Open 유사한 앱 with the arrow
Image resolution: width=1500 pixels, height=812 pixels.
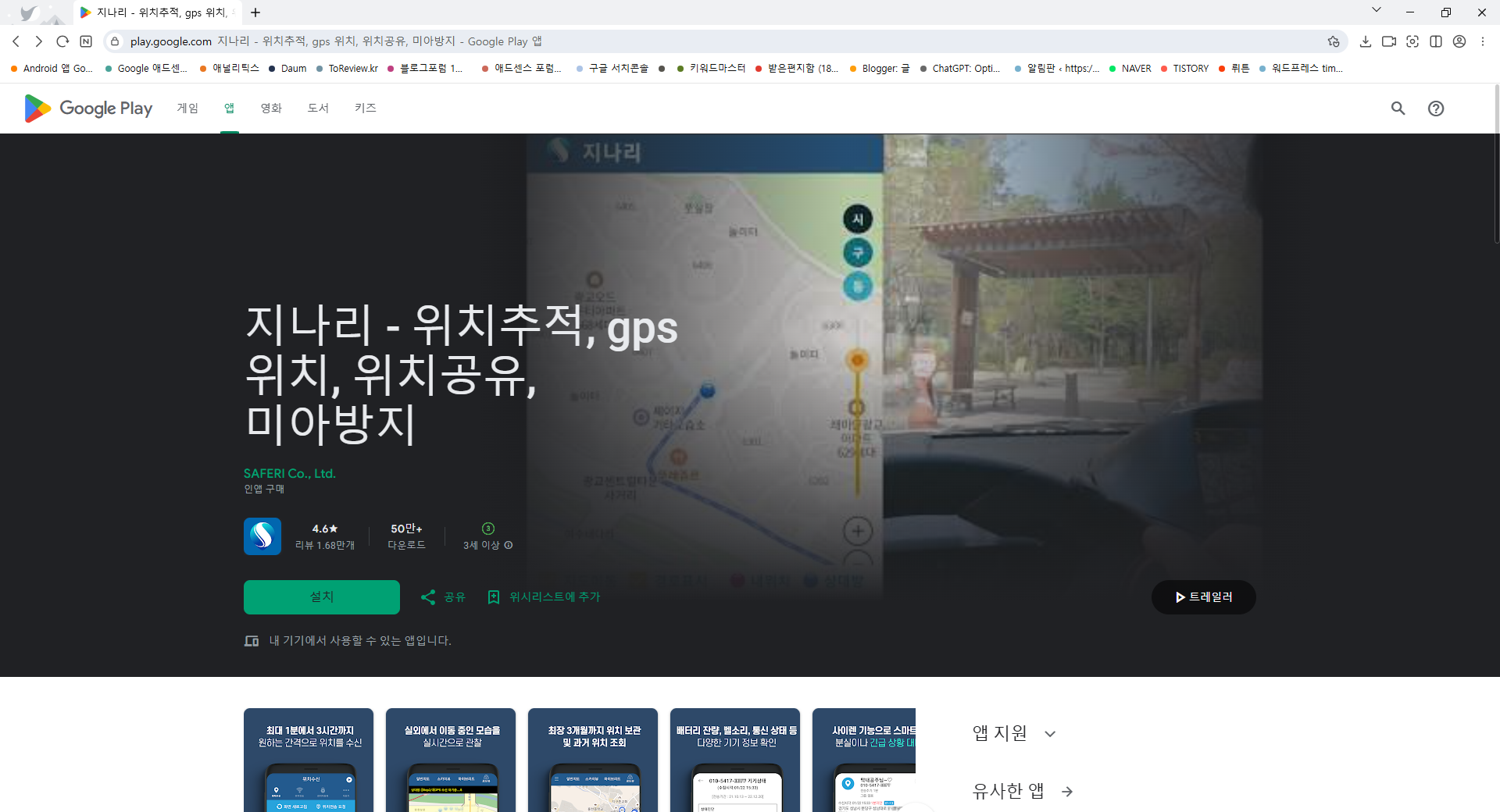point(1067,791)
